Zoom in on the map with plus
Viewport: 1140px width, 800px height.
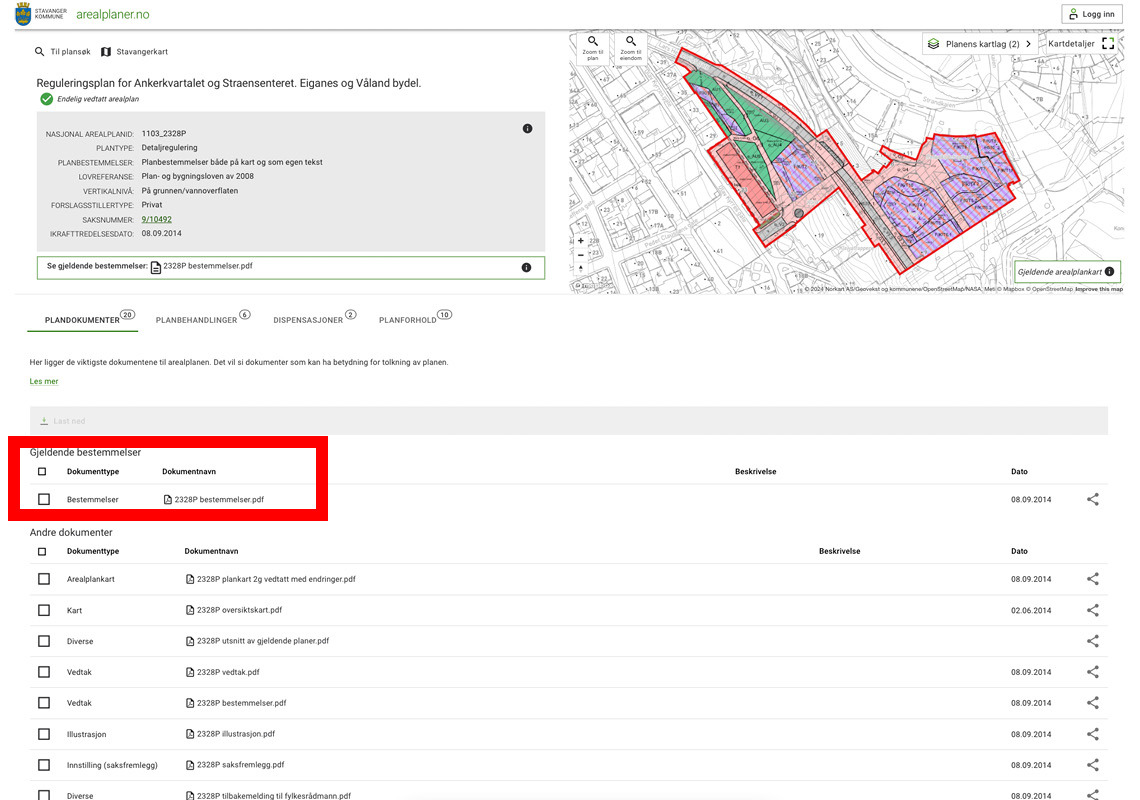tap(581, 241)
